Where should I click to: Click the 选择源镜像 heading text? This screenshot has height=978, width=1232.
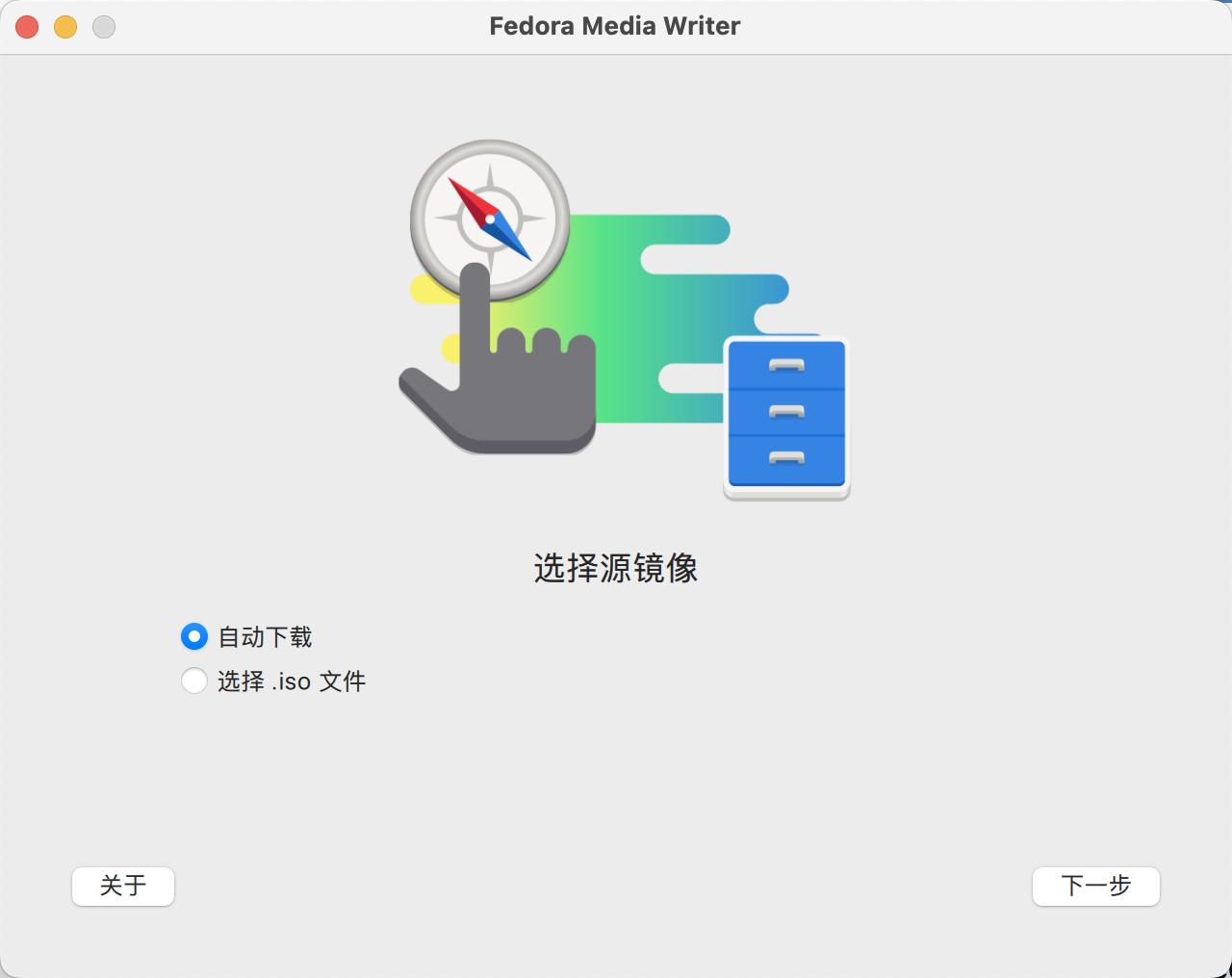(x=616, y=568)
